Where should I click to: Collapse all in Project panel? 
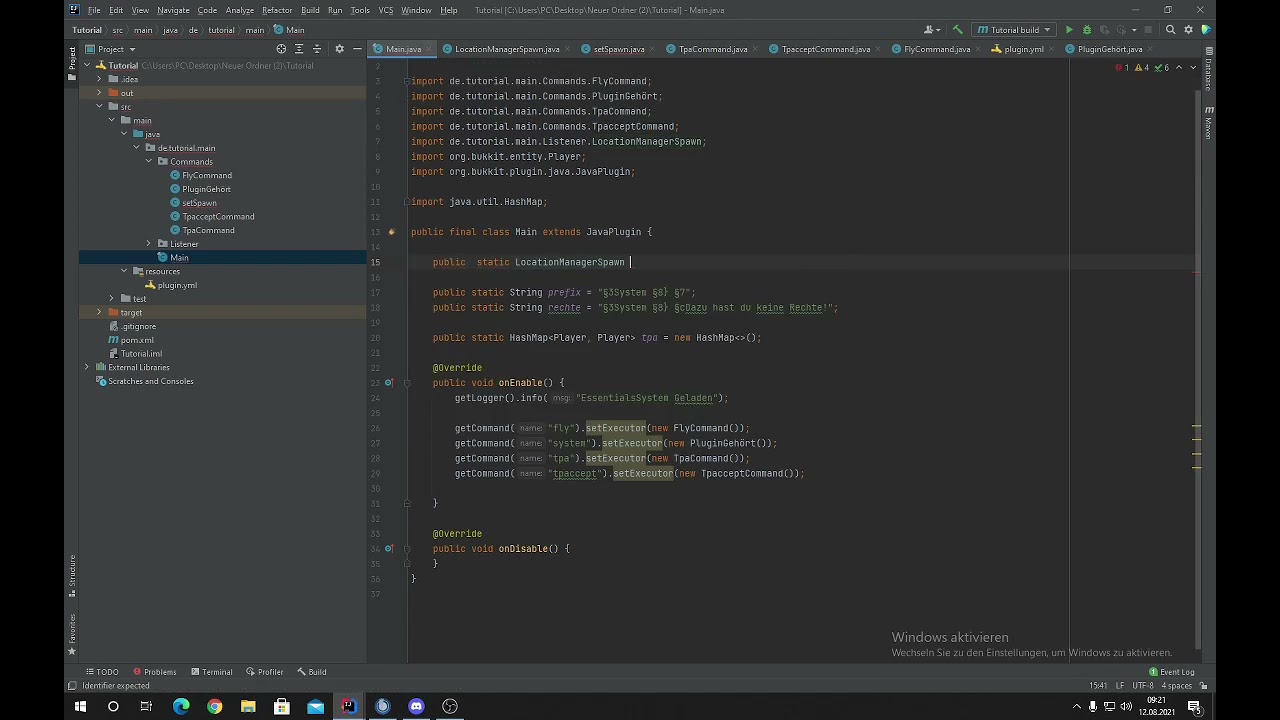317,49
